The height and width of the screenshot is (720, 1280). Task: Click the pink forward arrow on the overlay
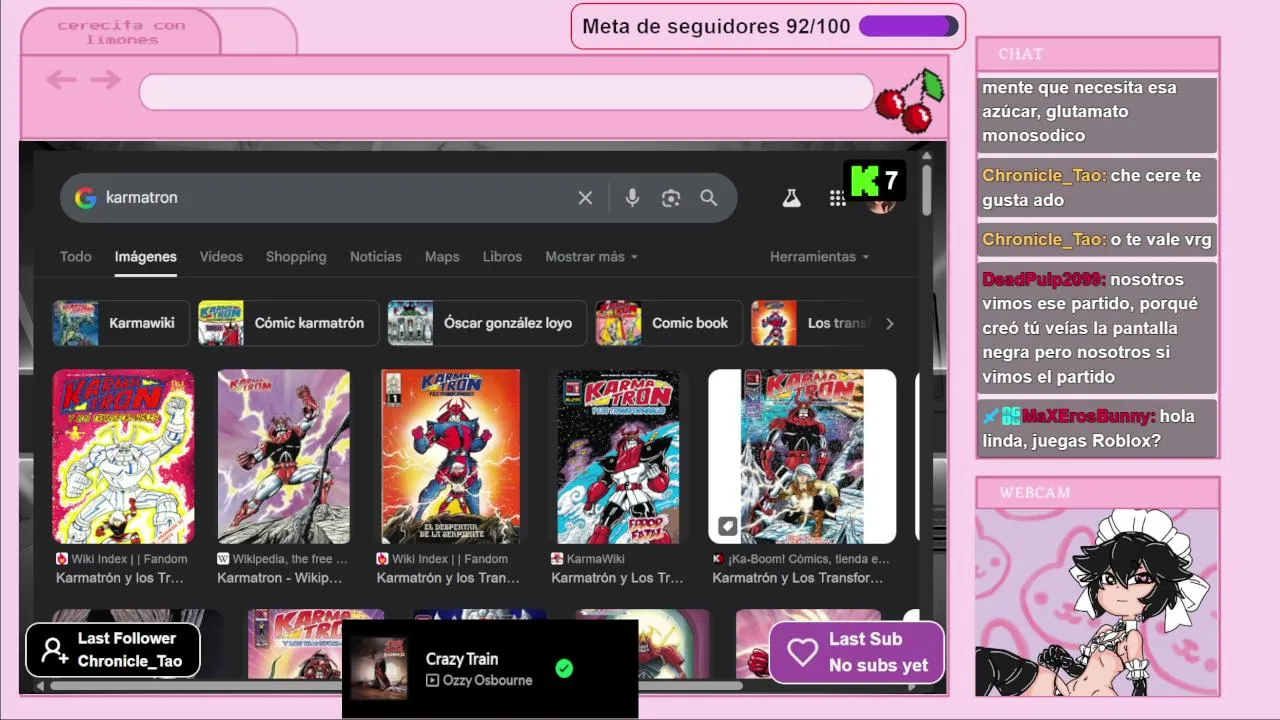105,80
